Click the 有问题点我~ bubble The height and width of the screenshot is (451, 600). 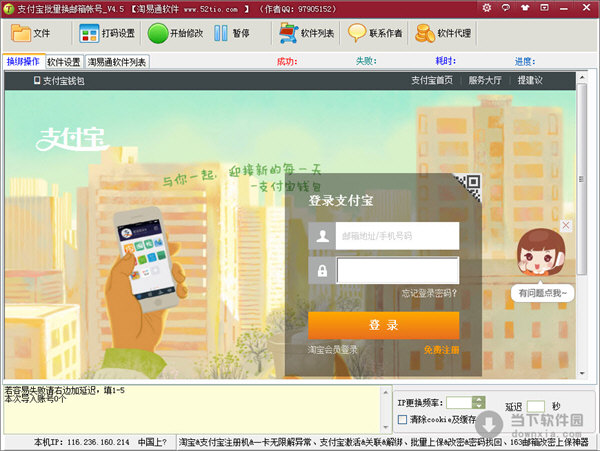pyautogui.click(x=543, y=293)
